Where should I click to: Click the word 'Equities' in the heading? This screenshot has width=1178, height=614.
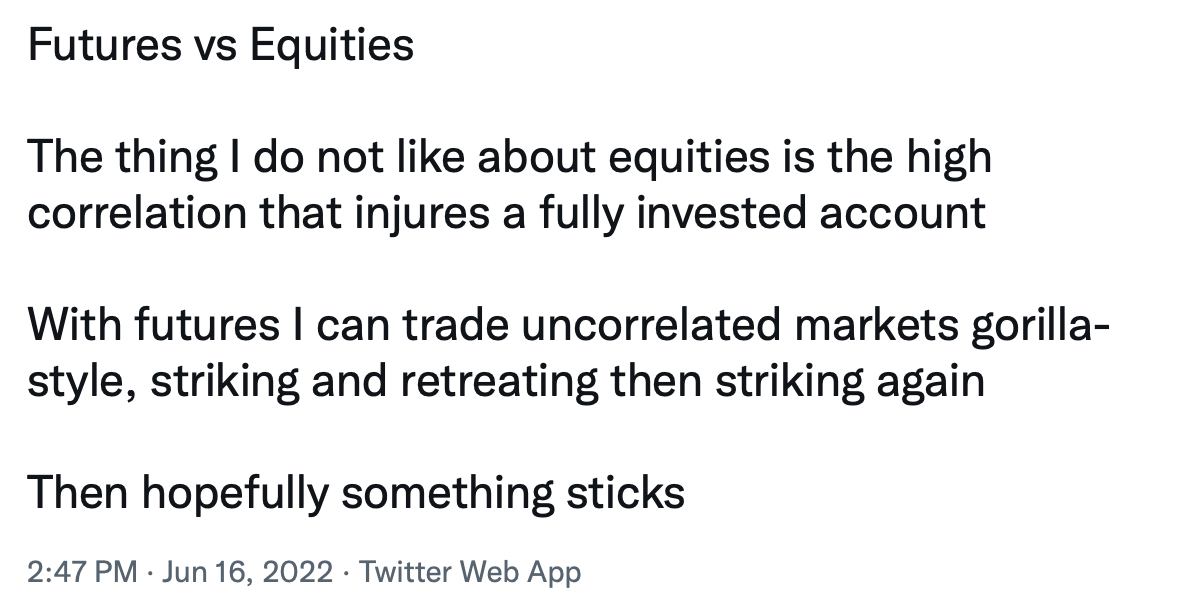coord(331,44)
